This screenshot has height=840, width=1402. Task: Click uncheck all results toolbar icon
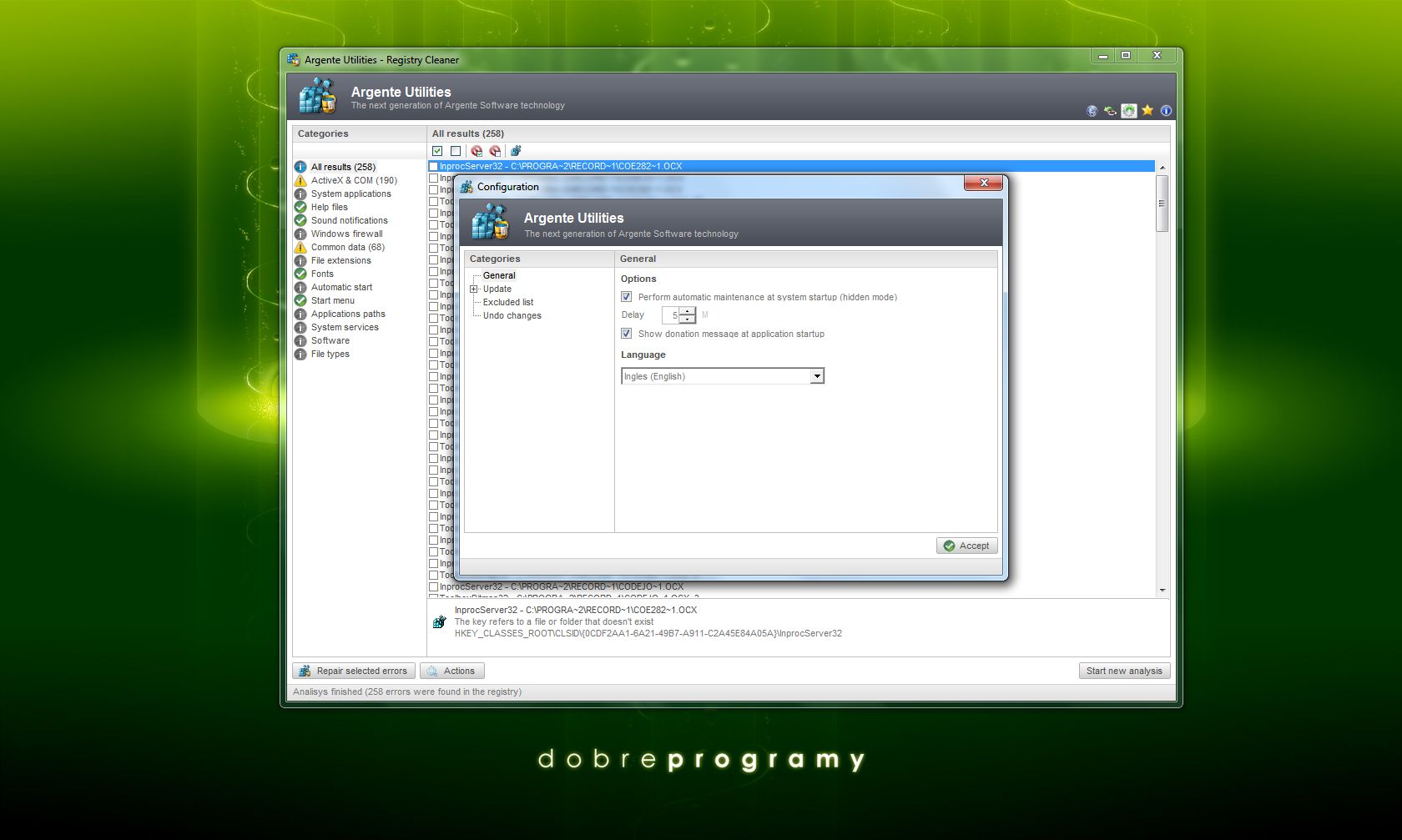click(456, 151)
